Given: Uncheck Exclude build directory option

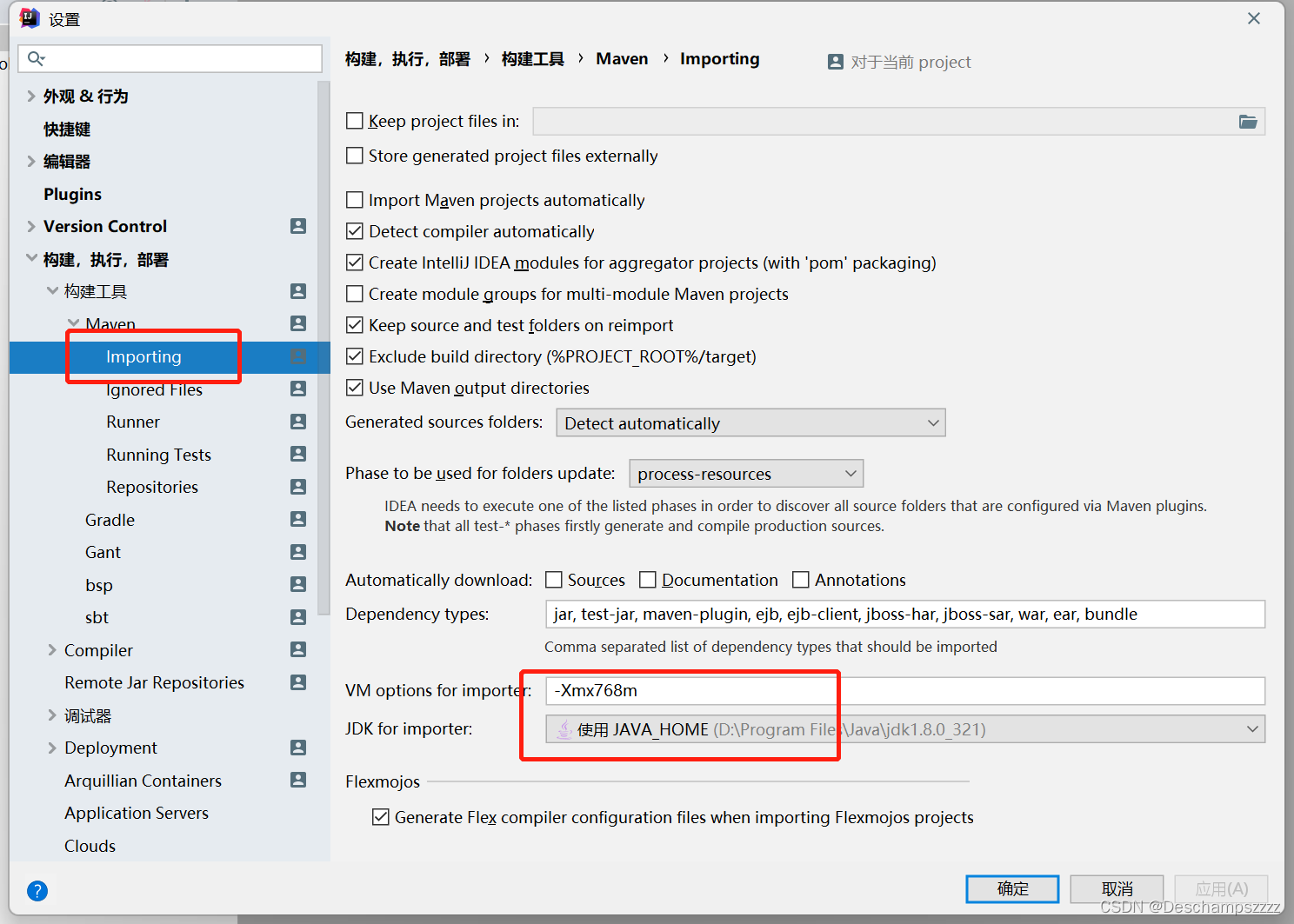Looking at the screenshot, I should [355, 356].
